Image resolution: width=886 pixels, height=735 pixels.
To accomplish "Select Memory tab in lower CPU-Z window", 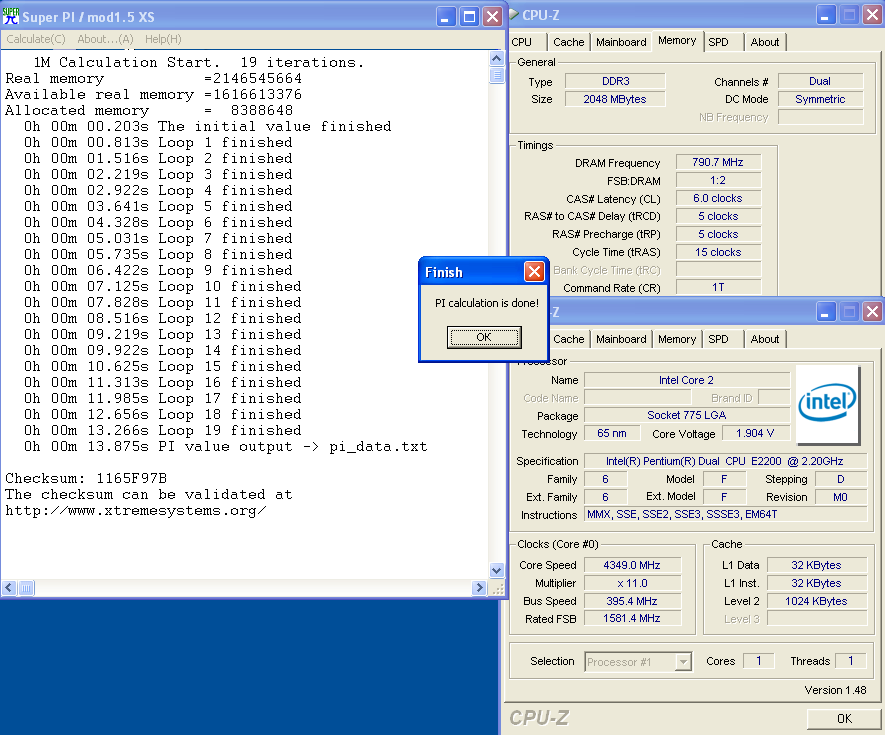I will tap(677, 339).
